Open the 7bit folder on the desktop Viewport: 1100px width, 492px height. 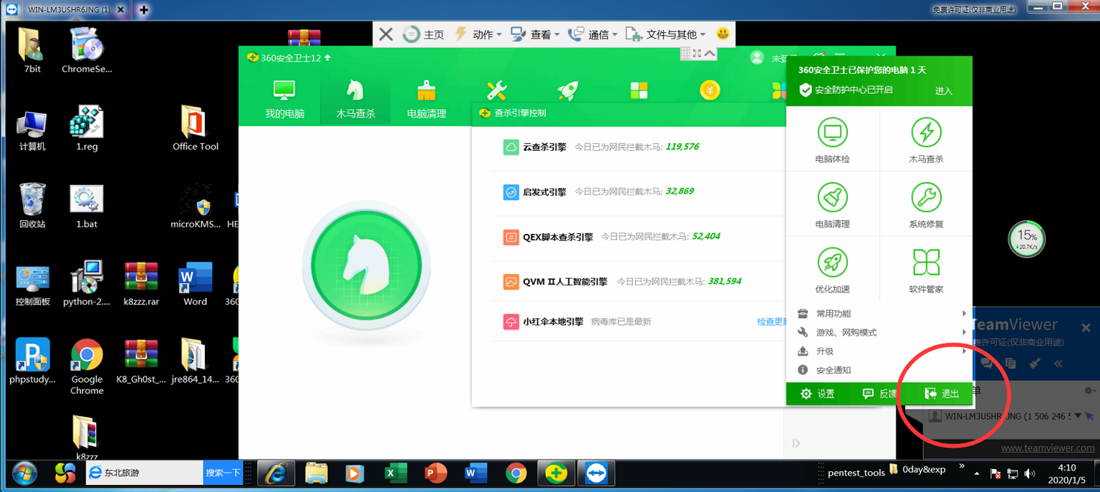pos(32,51)
